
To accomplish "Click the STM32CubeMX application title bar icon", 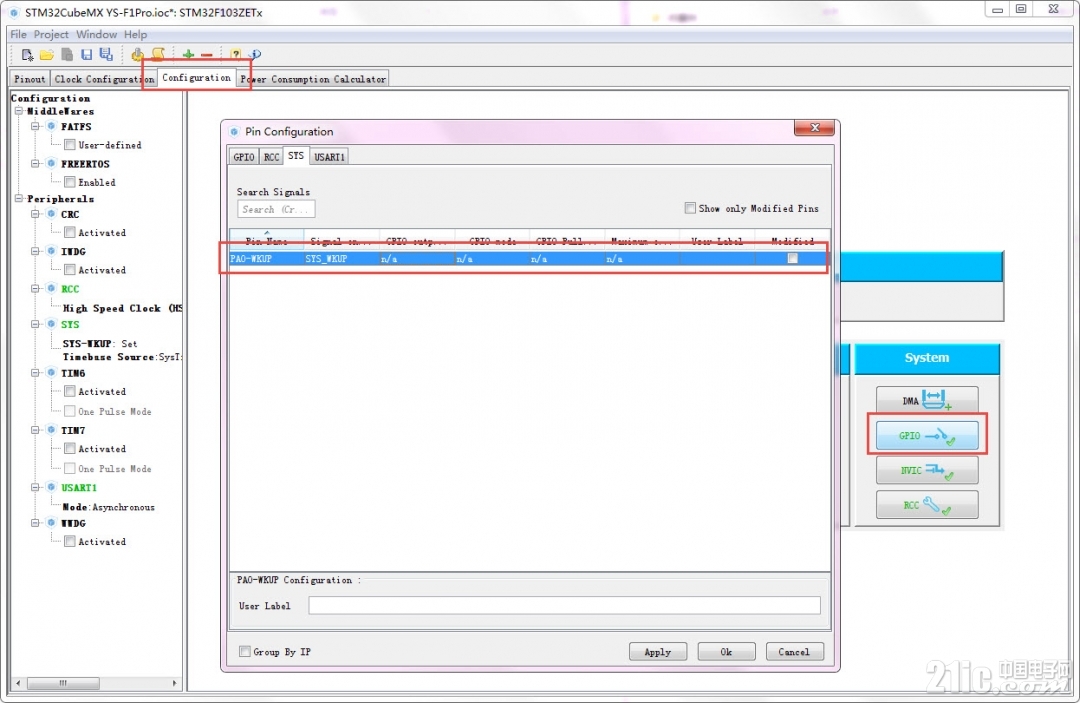I will pyautogui.click(x=14, y=12).
